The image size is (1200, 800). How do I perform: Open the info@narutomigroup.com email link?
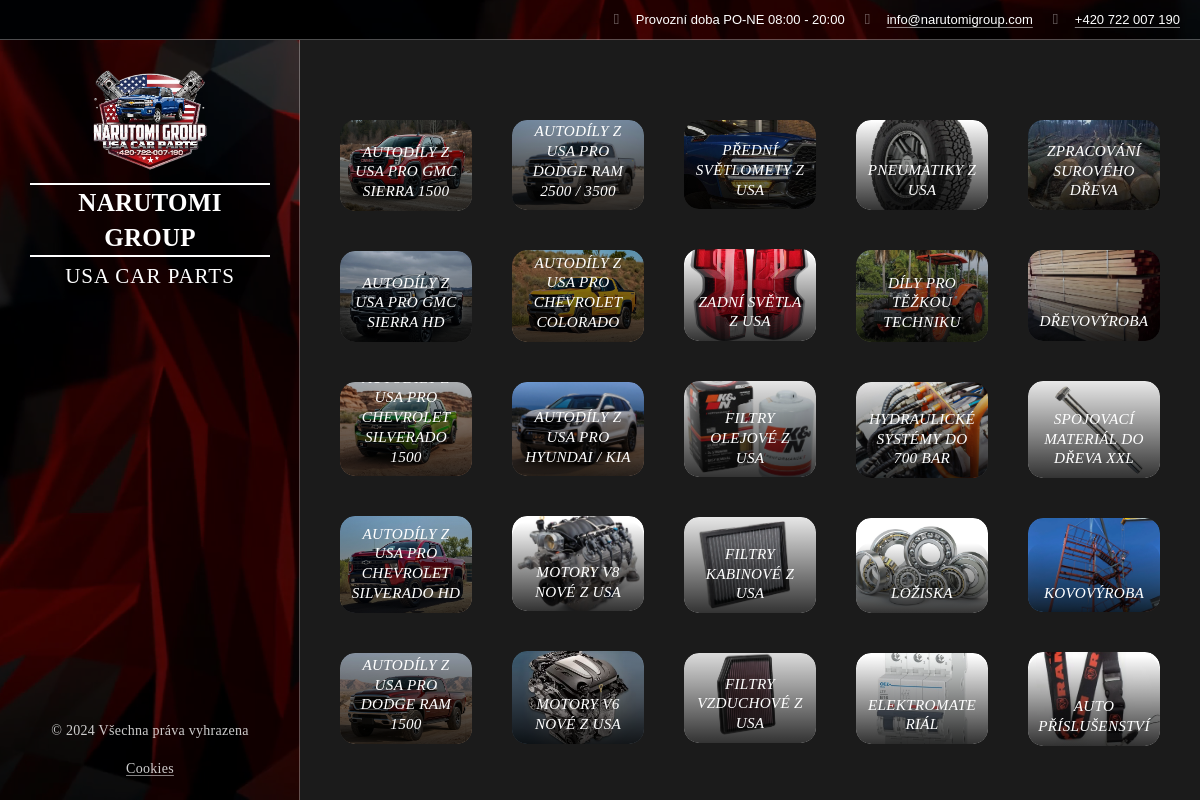(959, 19)
